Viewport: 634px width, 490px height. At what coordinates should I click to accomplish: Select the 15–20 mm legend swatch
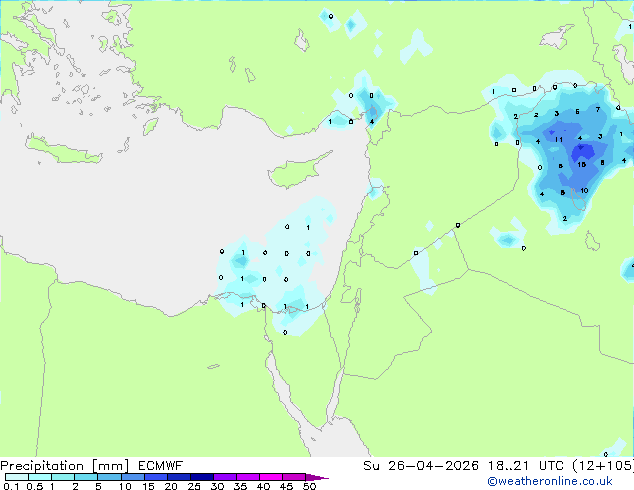(x=156, y=477)
